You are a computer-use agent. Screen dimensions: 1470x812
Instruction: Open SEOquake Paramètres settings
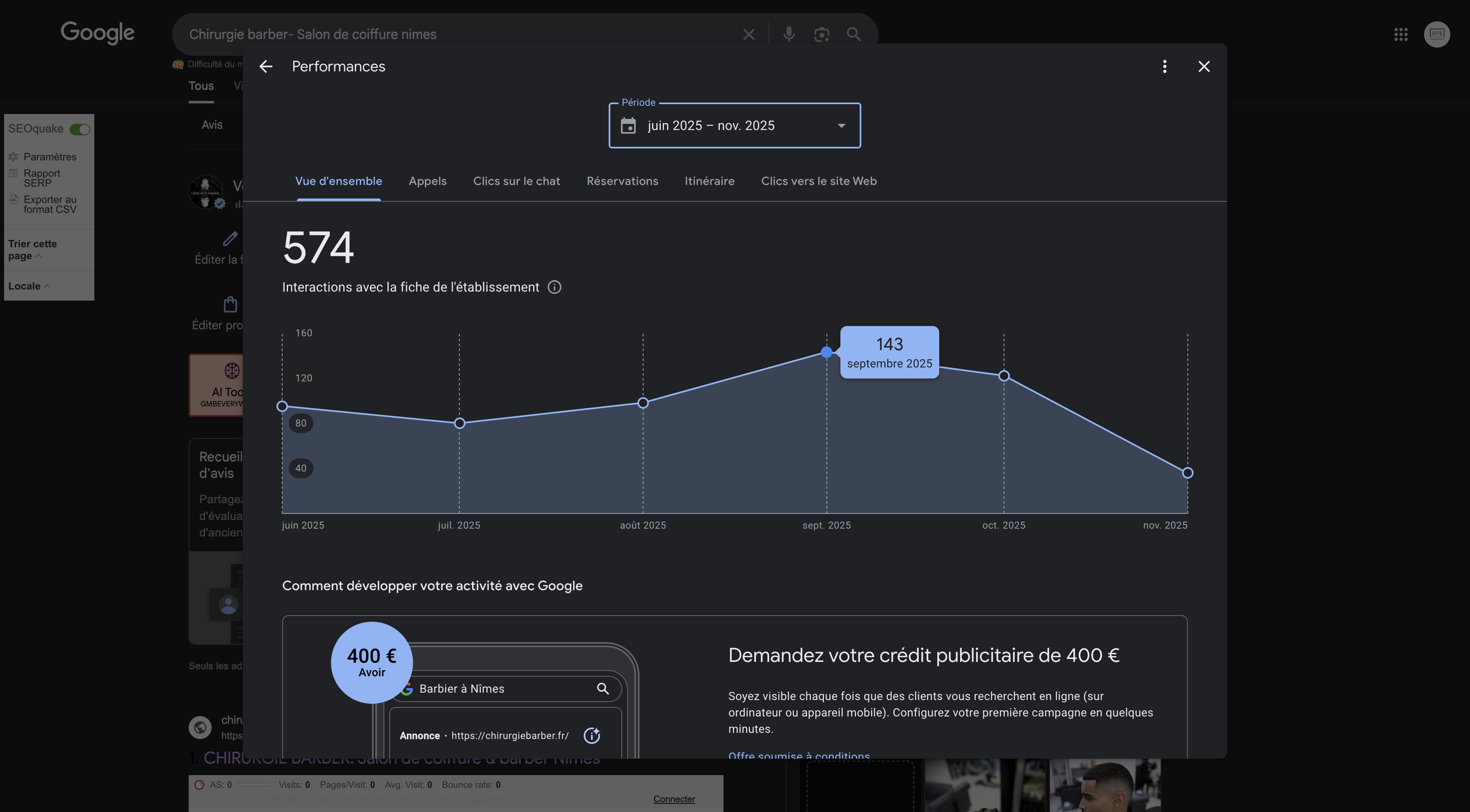[50, 156]
